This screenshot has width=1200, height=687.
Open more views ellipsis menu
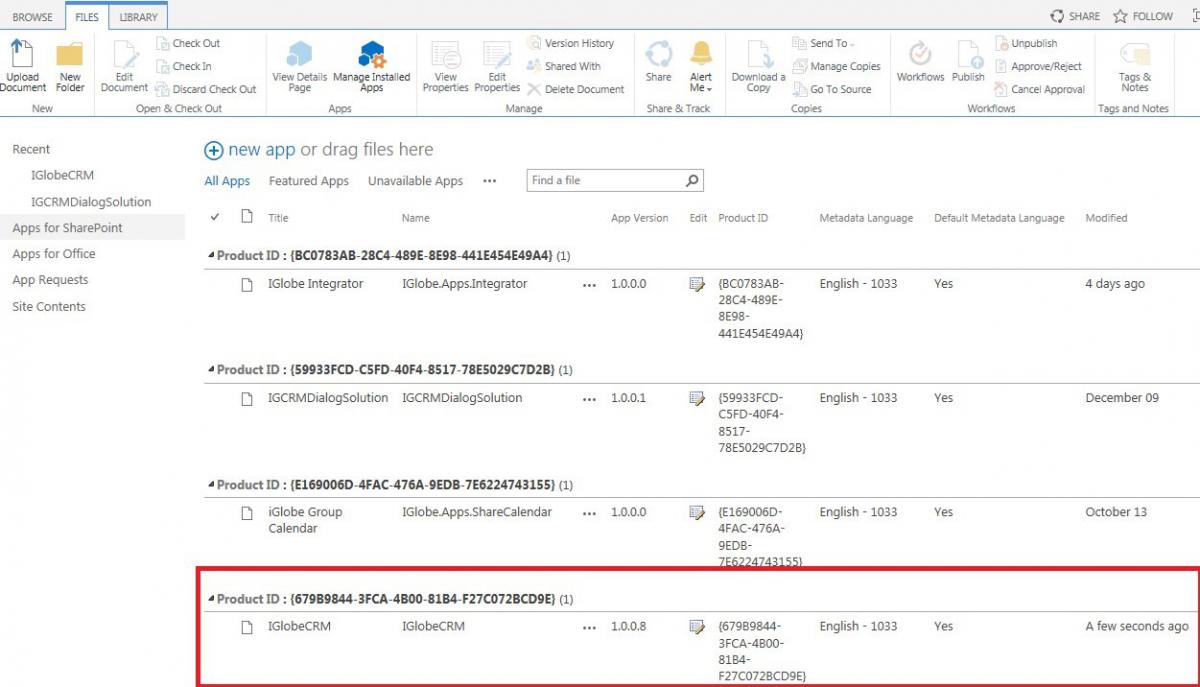click(x=489, y=181)
